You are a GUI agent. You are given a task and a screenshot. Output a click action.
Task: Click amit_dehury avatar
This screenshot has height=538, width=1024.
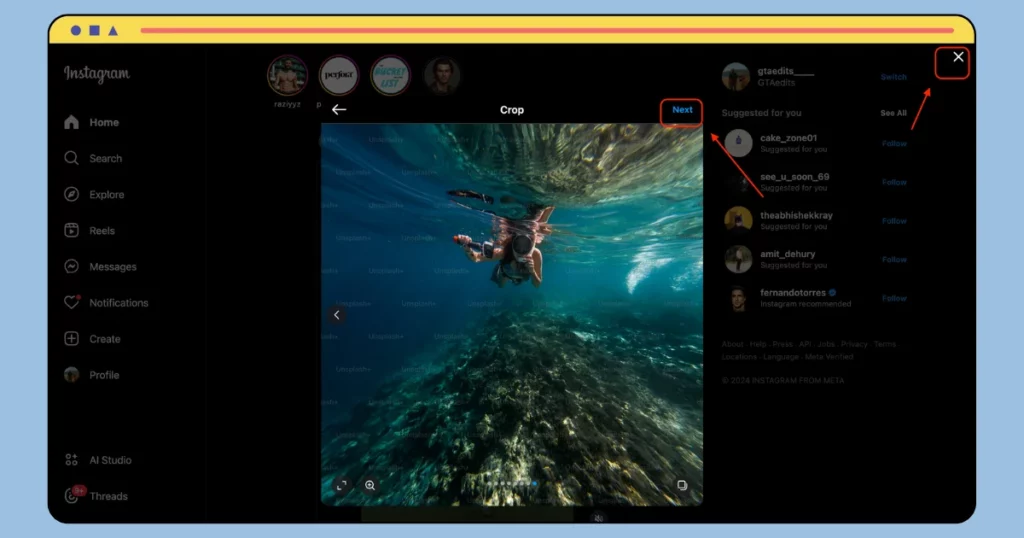(x=739, y=259)
